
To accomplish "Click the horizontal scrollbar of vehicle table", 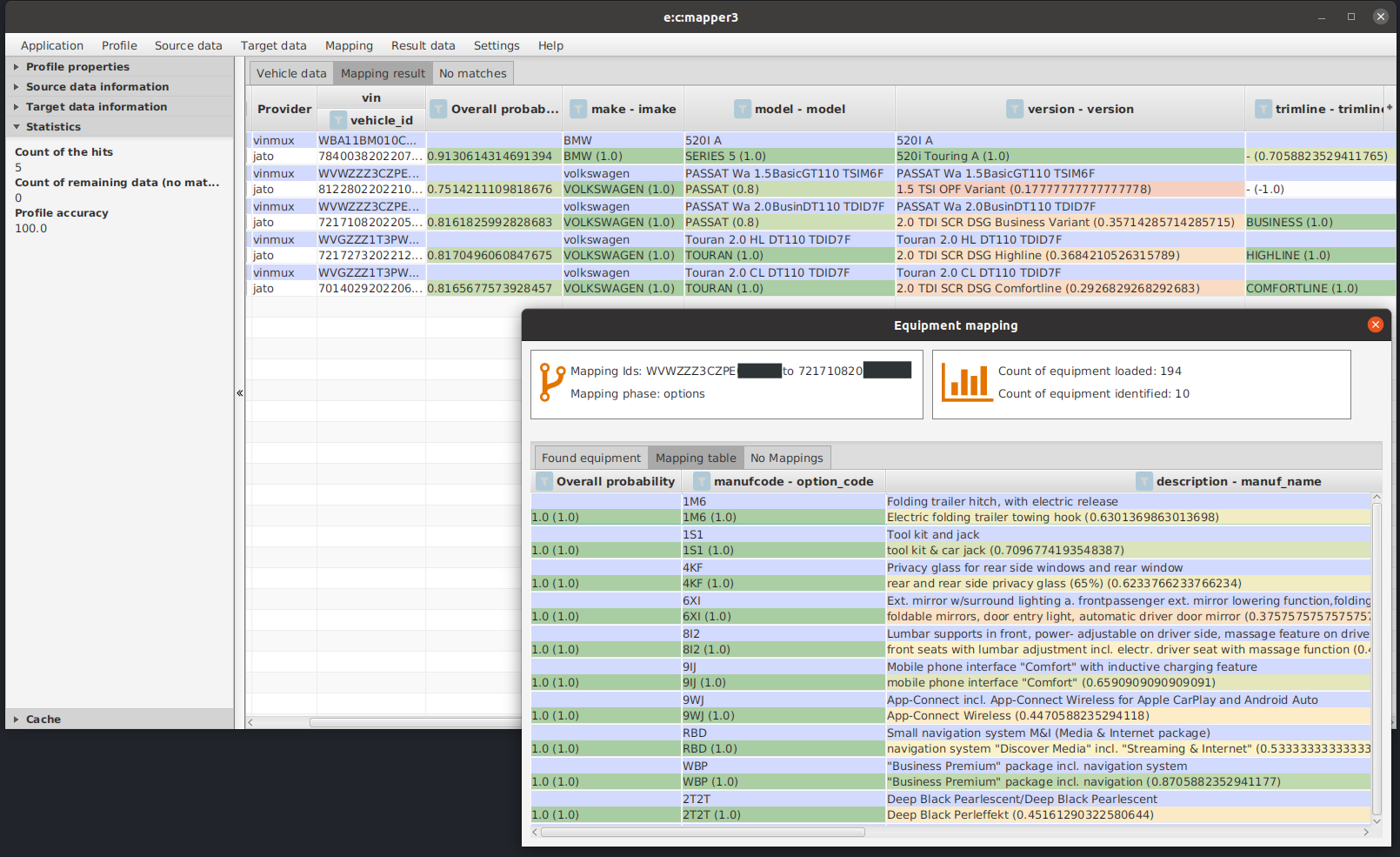I will tap(416, 722).
